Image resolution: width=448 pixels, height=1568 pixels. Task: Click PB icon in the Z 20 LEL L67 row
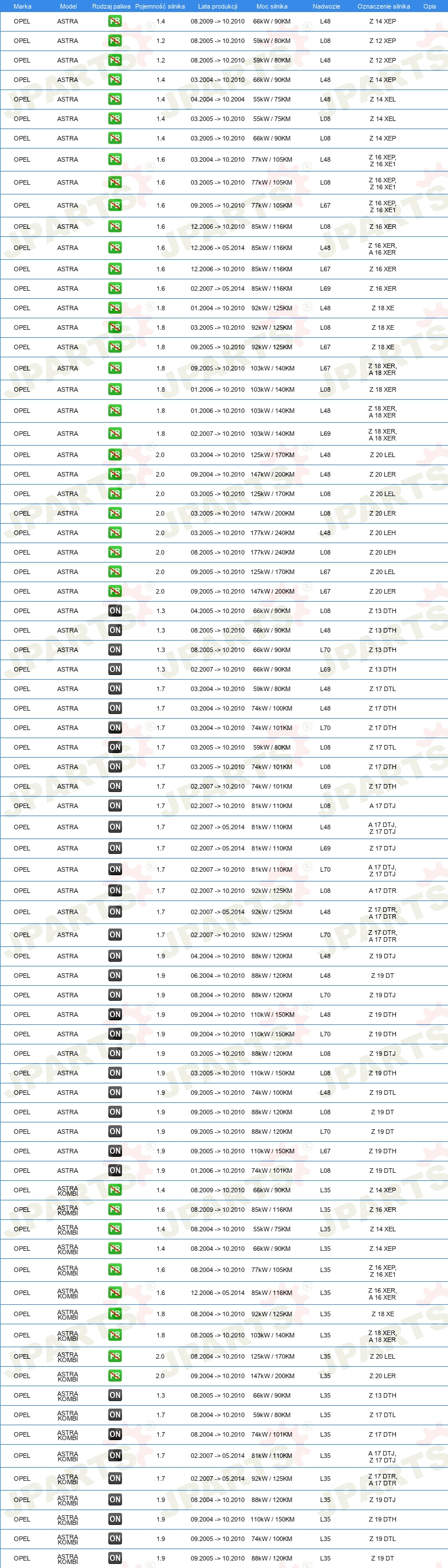(x=114, y=572)
